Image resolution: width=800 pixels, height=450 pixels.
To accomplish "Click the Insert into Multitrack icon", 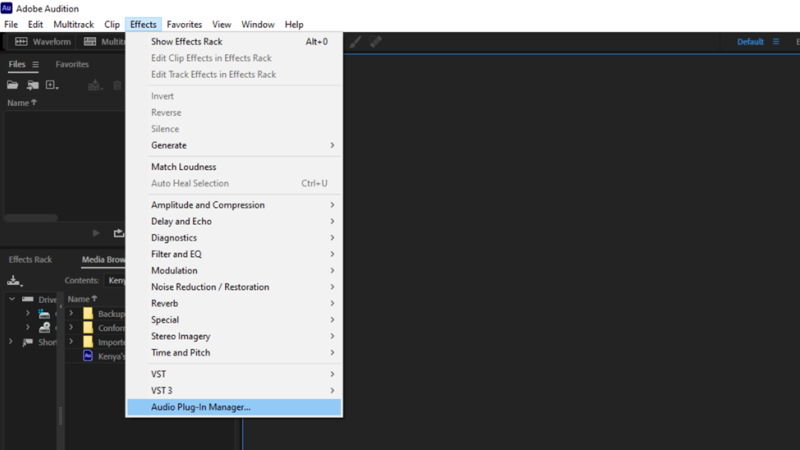I will pyautogui.click(x=94, y=85).
